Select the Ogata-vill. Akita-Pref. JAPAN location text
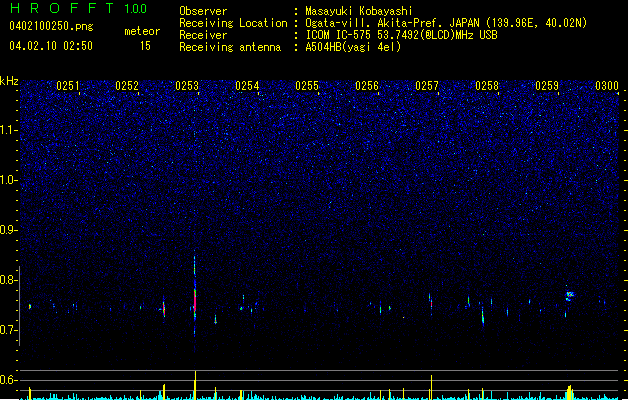The height and width of the screenshot is (400, 629). (446, 23)
